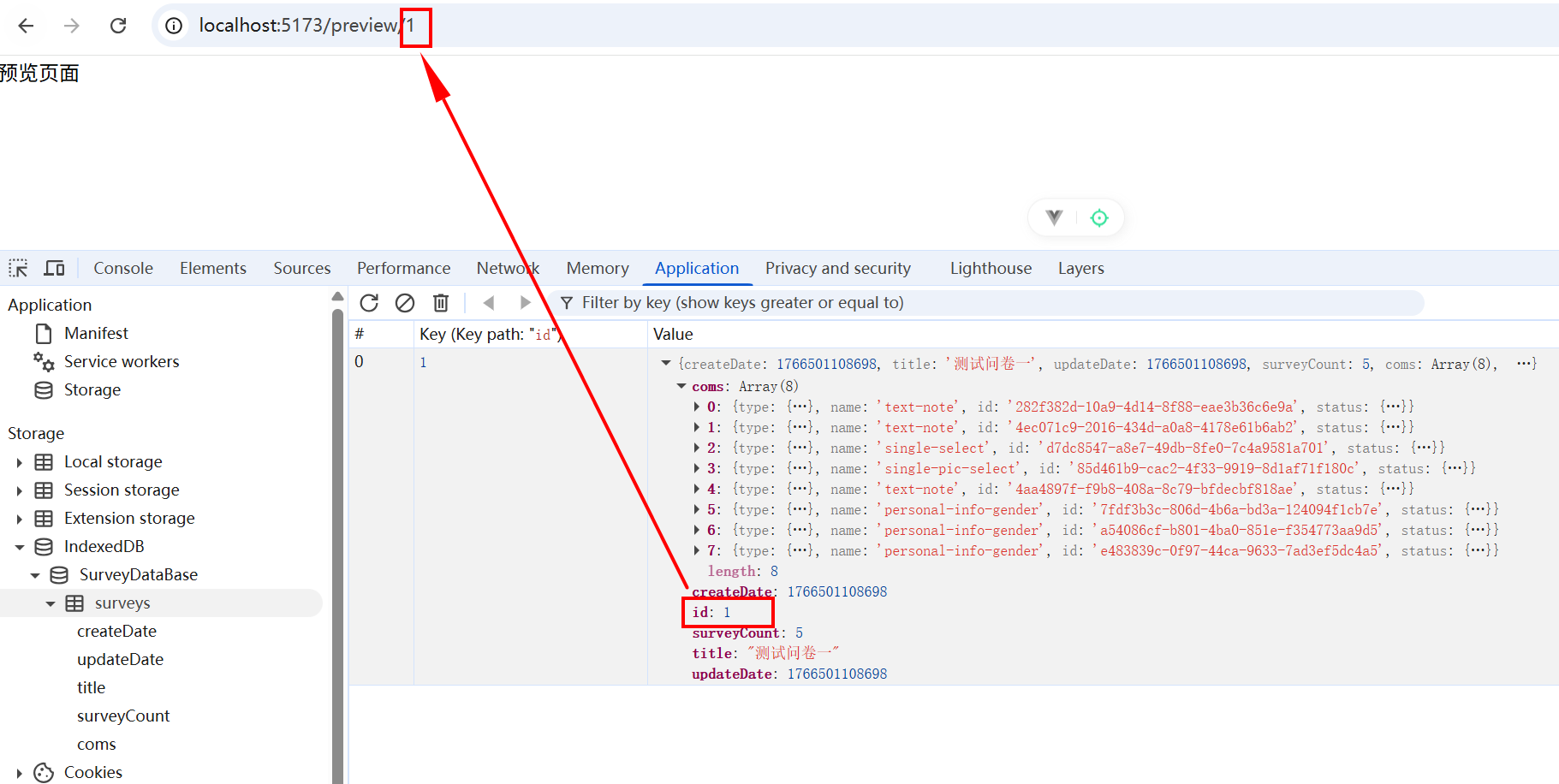Delete selected entry with the trash icon
Viewport: 1559px width, 784px height.
(x=441, y=302)
